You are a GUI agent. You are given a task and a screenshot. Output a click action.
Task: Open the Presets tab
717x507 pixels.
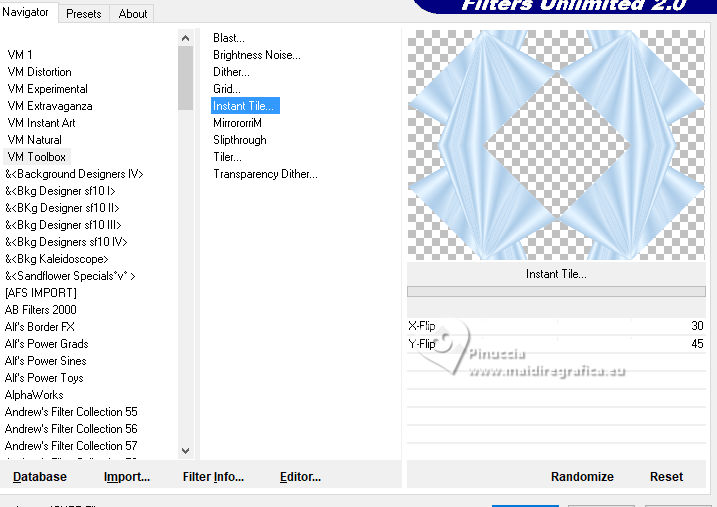[84, 14]
